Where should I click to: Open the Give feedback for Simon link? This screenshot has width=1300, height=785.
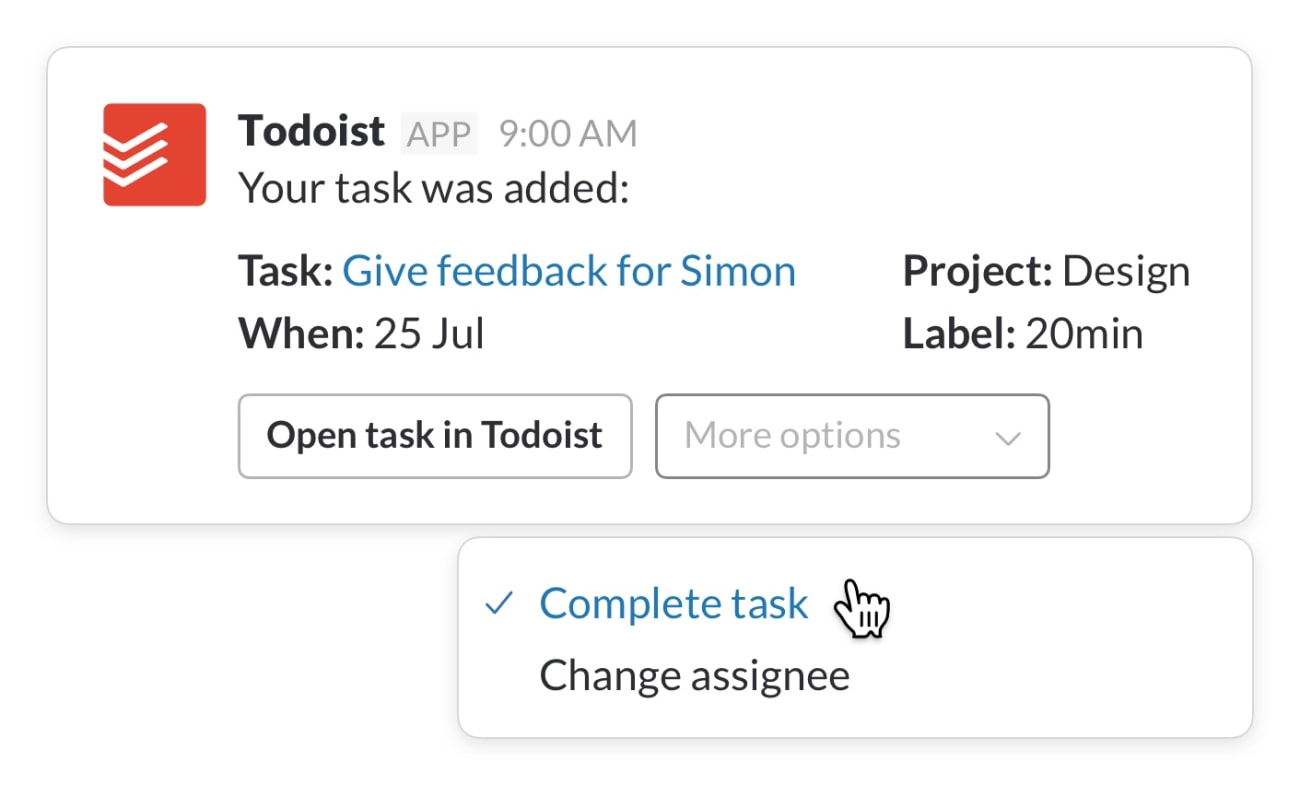click(x=569, y=270)
